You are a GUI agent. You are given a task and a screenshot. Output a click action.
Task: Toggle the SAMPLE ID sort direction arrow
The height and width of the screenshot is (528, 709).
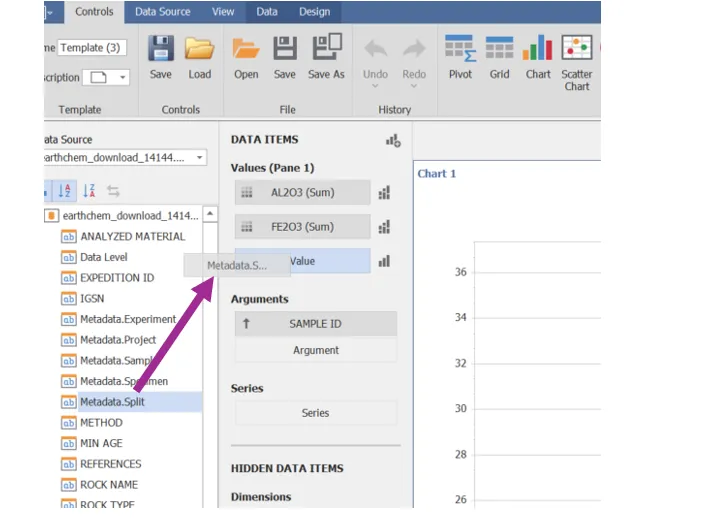tap(246, 324)
